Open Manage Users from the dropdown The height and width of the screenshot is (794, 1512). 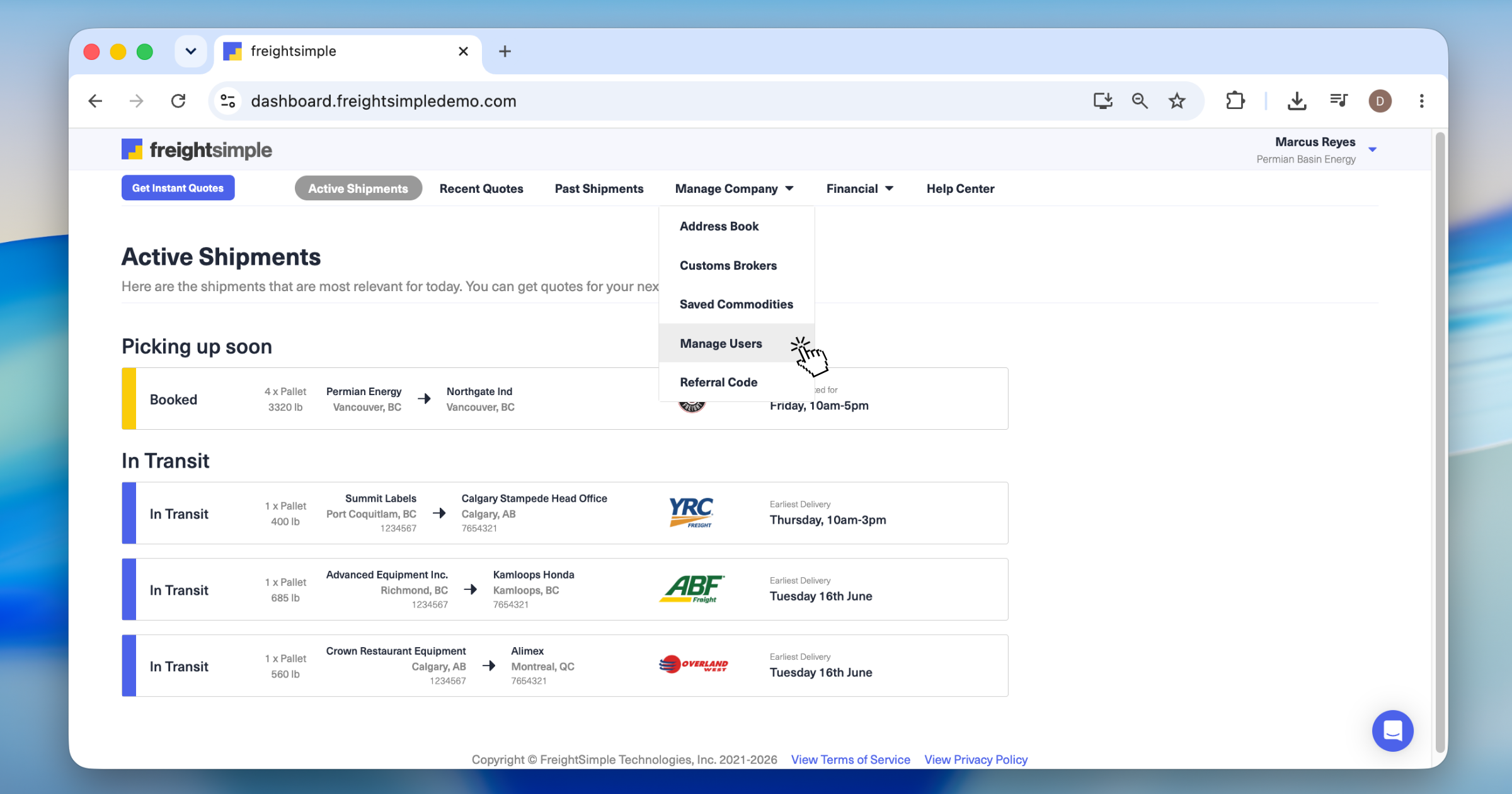pos(736,343)
